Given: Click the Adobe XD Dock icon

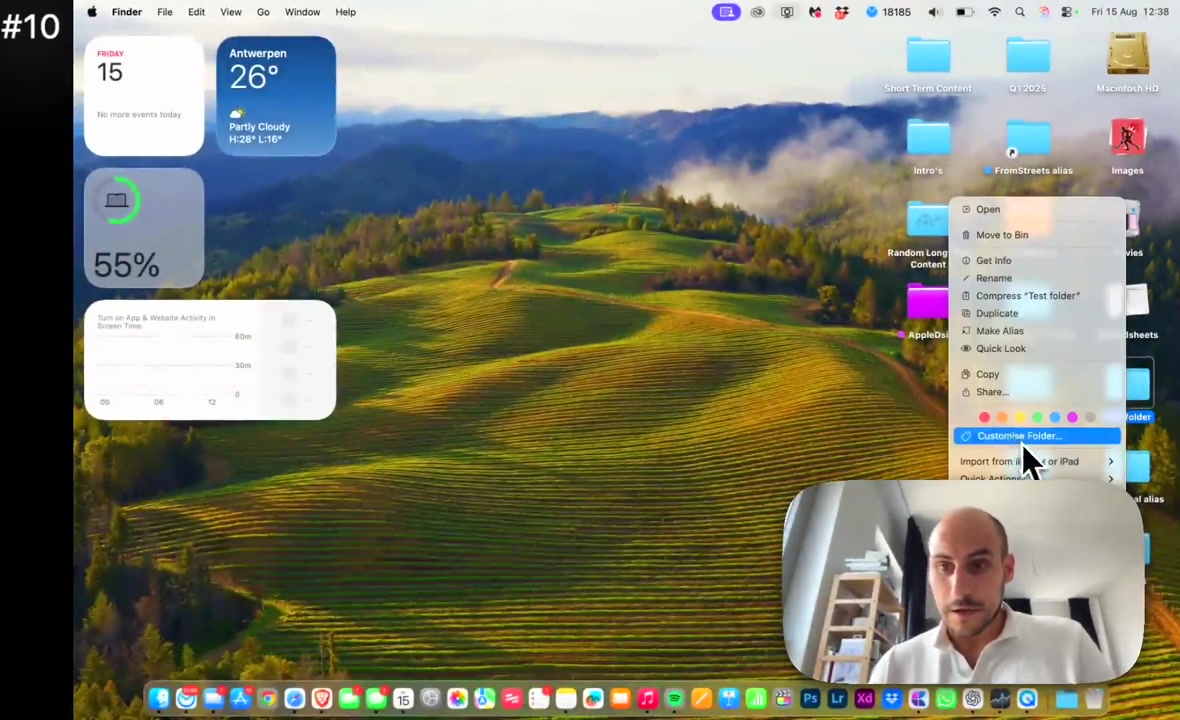Looking at the screenshot, I should (864, 699).
